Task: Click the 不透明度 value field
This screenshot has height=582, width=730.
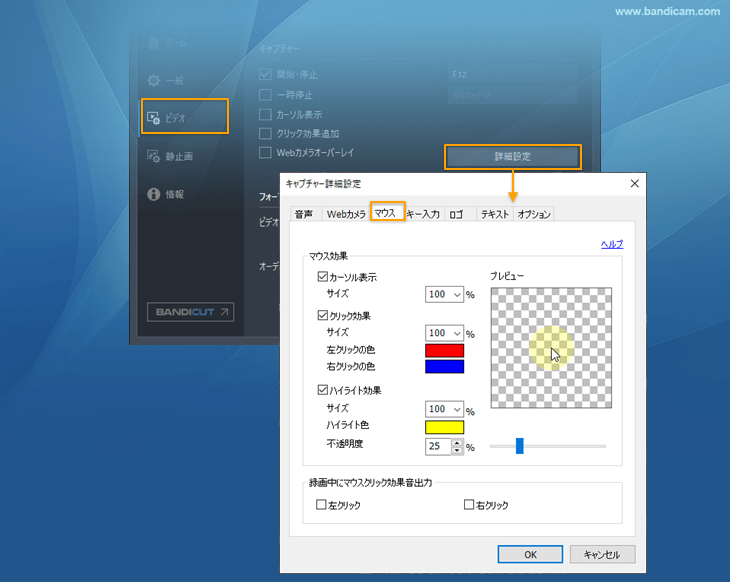Action: click(x=438, y=447)
